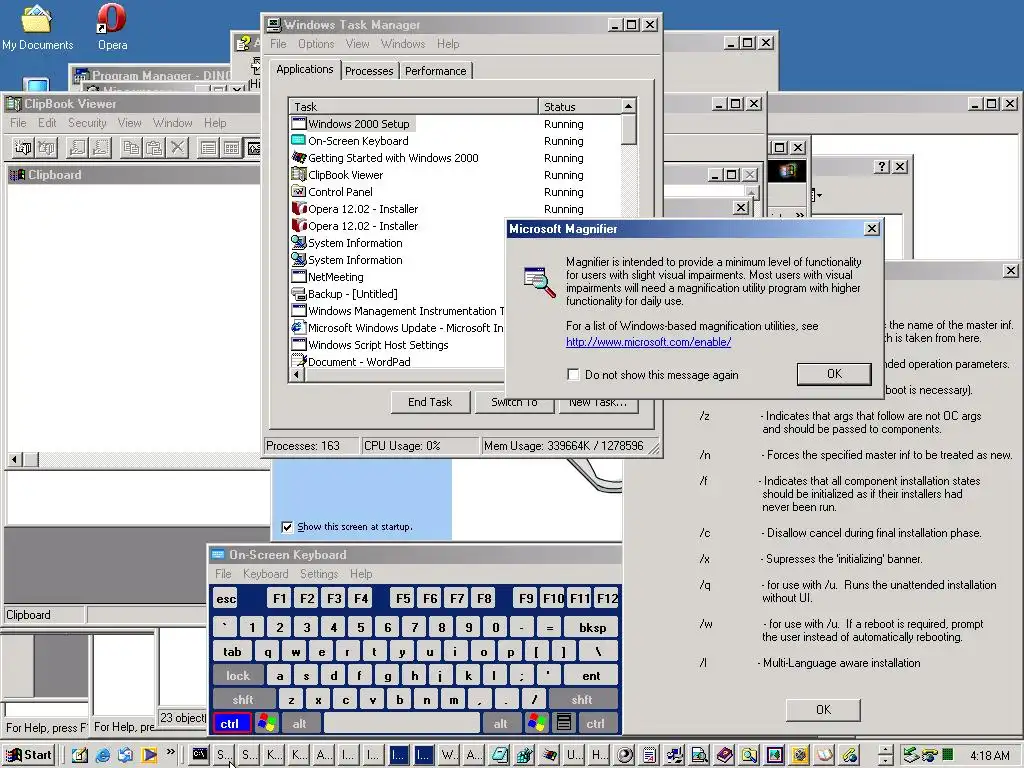The image size is (1024, 768).
Task: Click Show Desktop in the Quick Launch bar
Action: click(80, 755)
